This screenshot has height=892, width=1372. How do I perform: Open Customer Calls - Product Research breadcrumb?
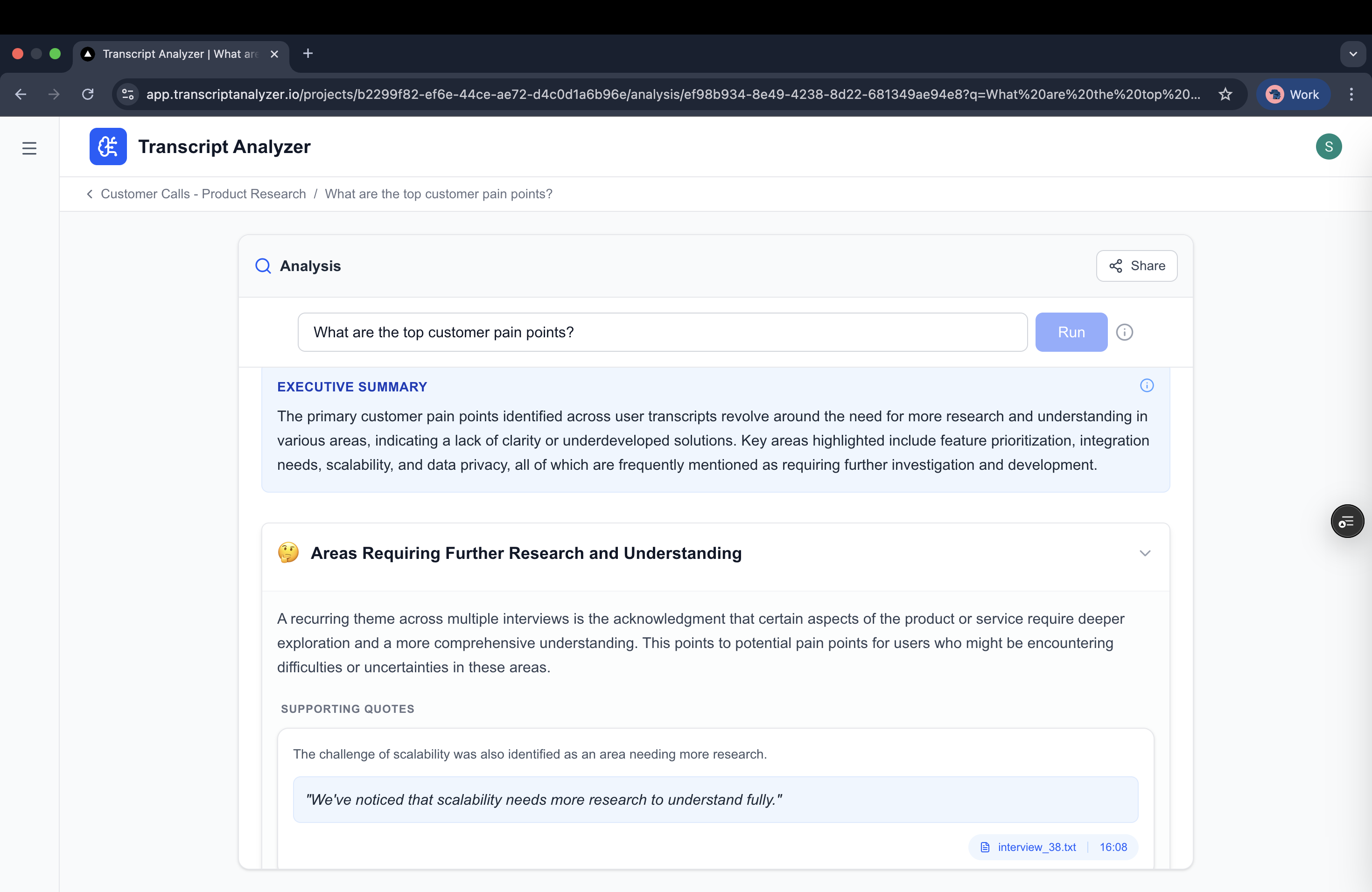[203, 194]
